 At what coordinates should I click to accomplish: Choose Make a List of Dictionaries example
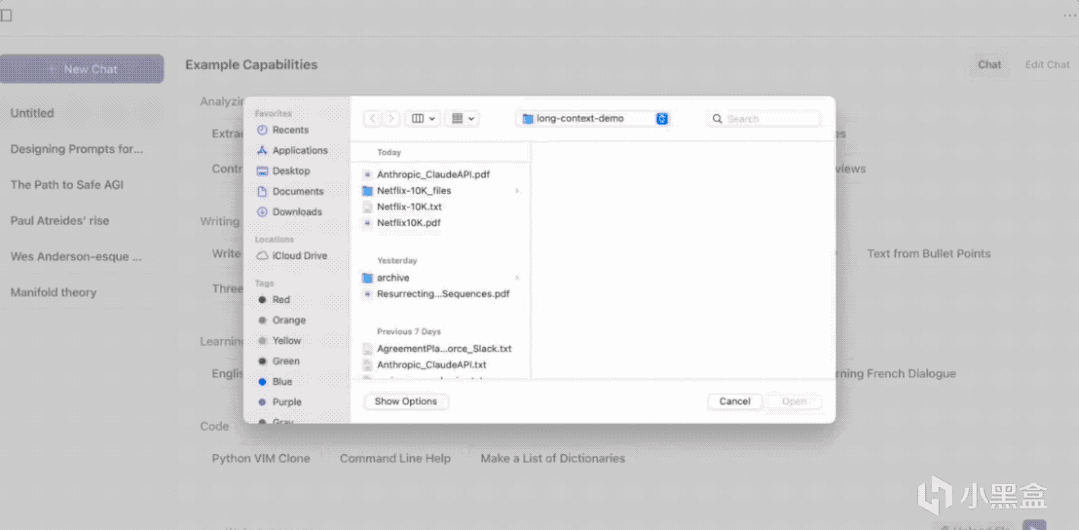coord(553,458)
